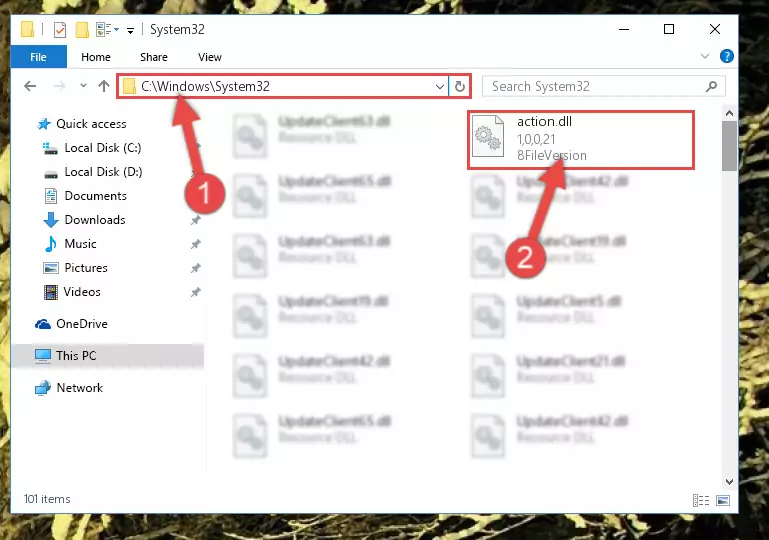The width and height of the screenshot is (769, 540).
Task: Switch to the View ribbon tab
Action: click(x=209, y=57)
